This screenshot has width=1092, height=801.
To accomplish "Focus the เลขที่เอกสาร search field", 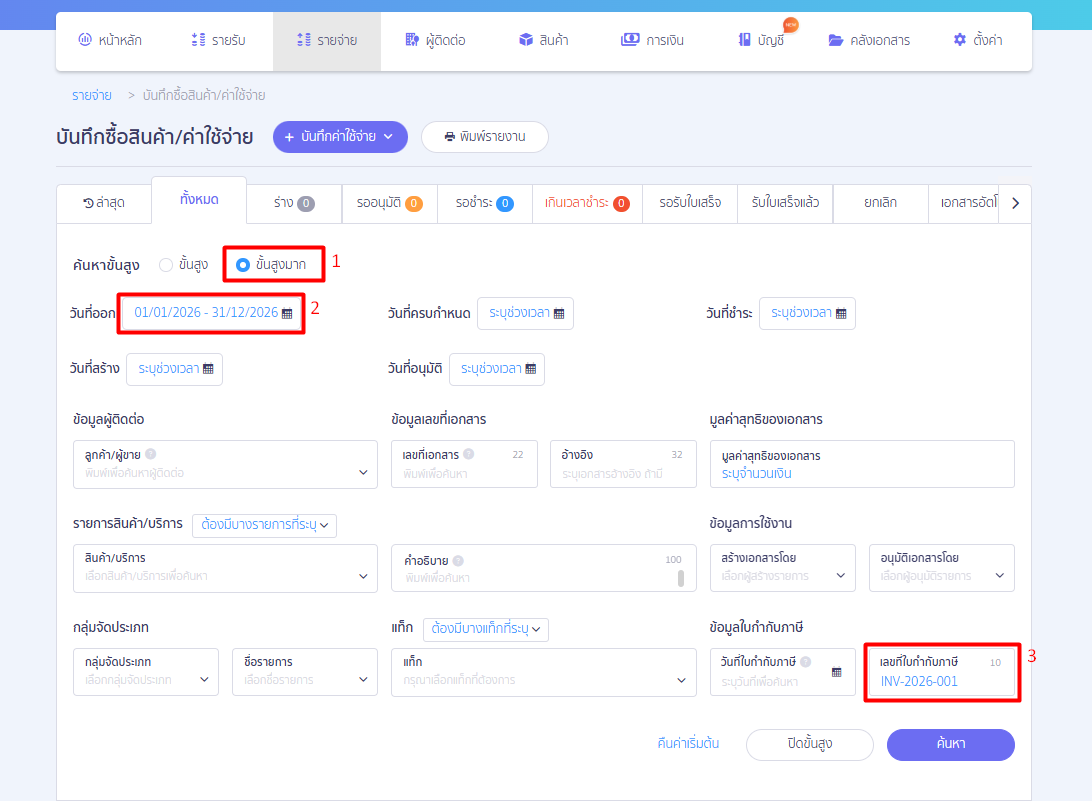I will click(x=464, y=464).
